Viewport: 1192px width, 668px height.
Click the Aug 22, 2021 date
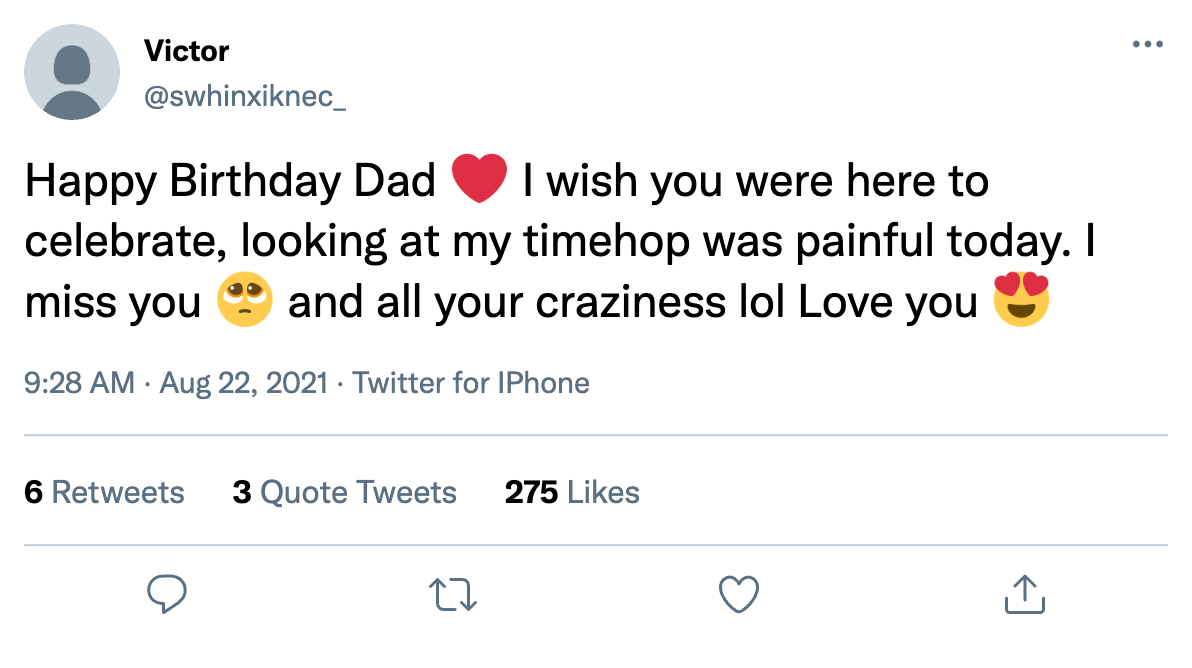click(242, 383)
